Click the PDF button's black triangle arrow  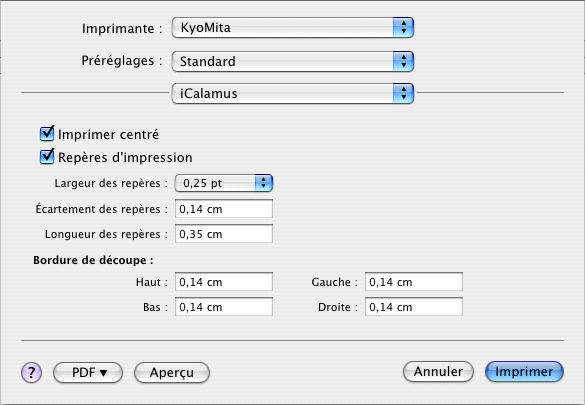[x=104, y=373]
